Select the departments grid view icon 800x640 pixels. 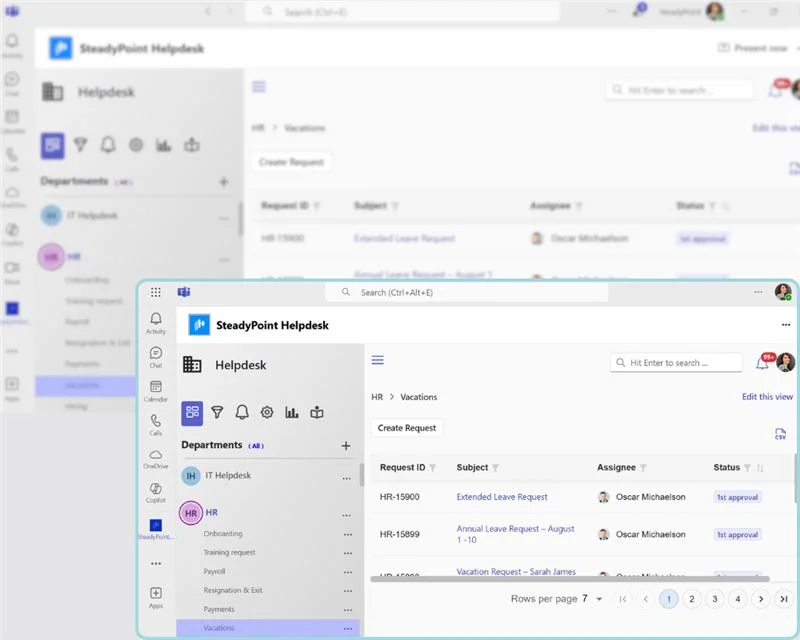[x=192, y=413]
